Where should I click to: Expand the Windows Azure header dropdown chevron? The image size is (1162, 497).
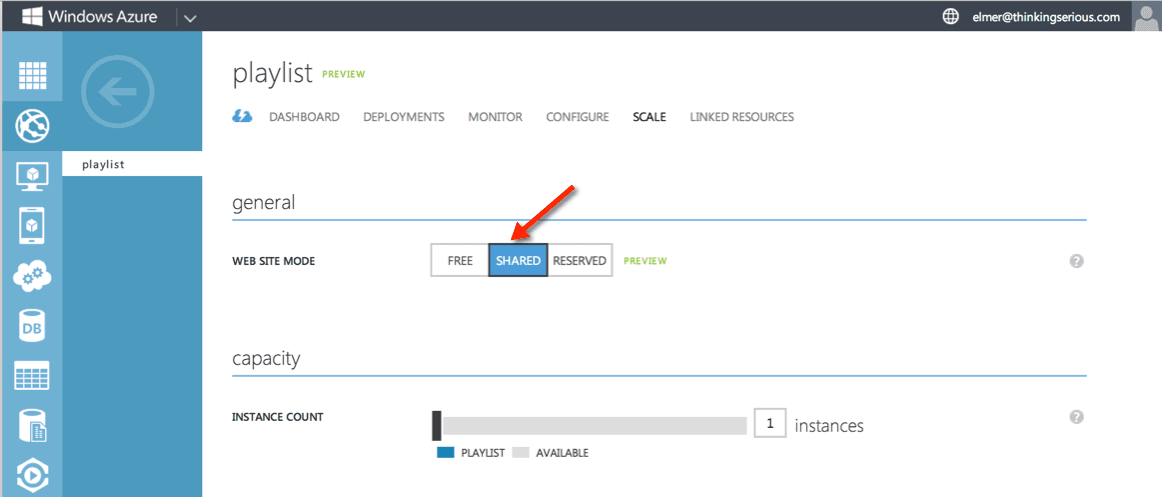(190, 17)
